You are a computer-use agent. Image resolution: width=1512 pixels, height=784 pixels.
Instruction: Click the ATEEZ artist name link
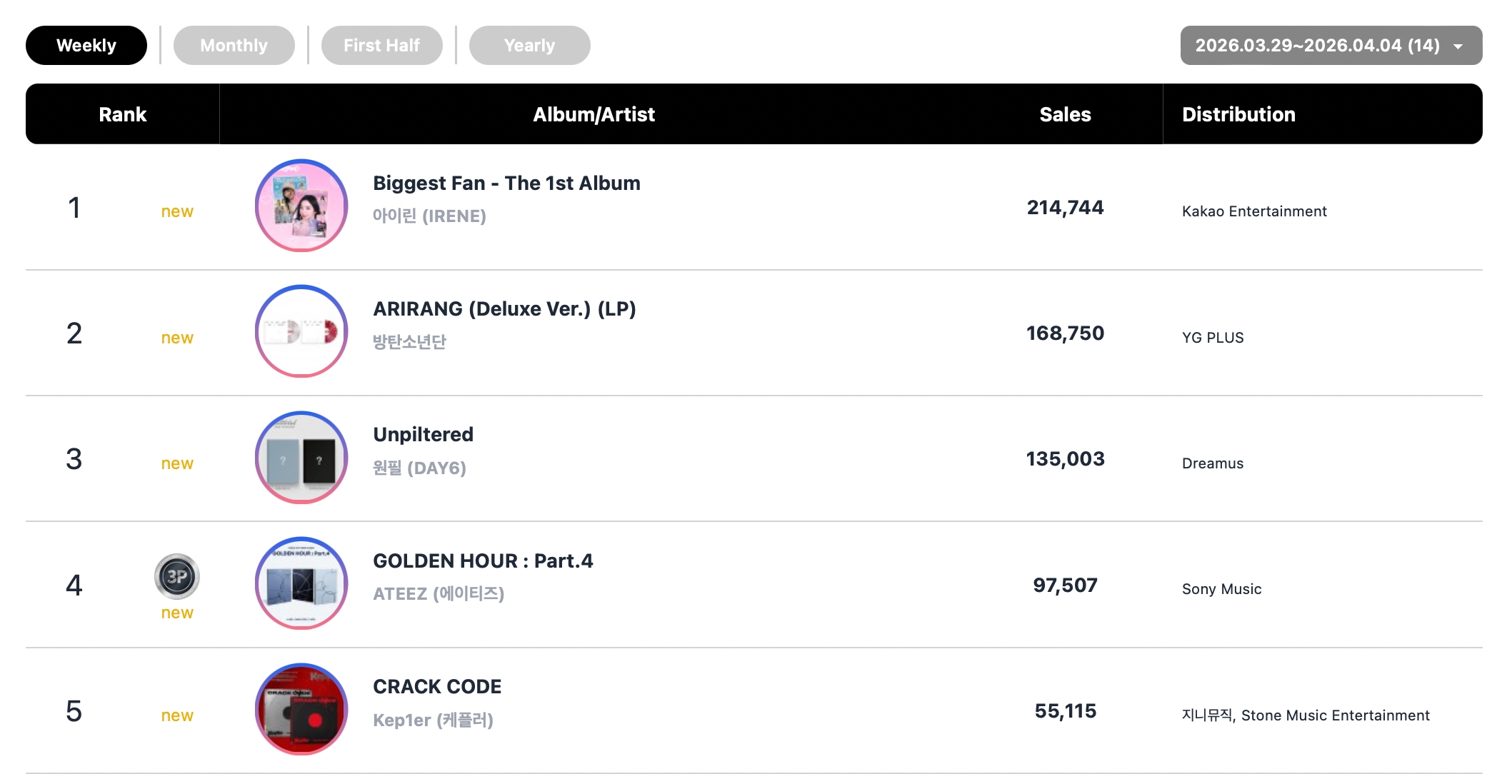[439, 594]
